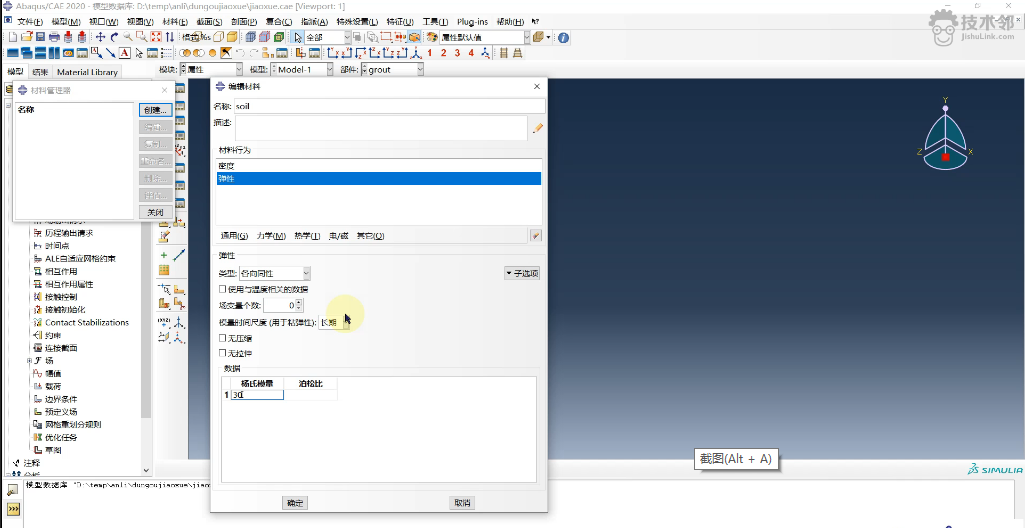
Task: Enable the 无拉伸 checkbox
Action: pos(223,353)
